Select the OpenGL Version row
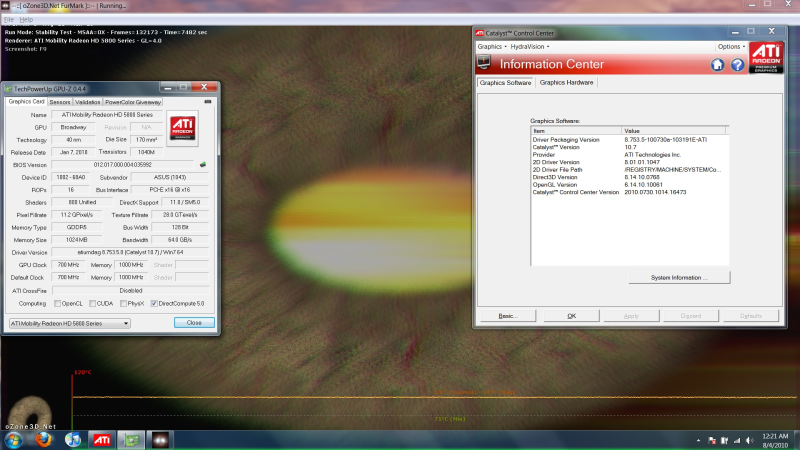 click(x=629, y=185)
